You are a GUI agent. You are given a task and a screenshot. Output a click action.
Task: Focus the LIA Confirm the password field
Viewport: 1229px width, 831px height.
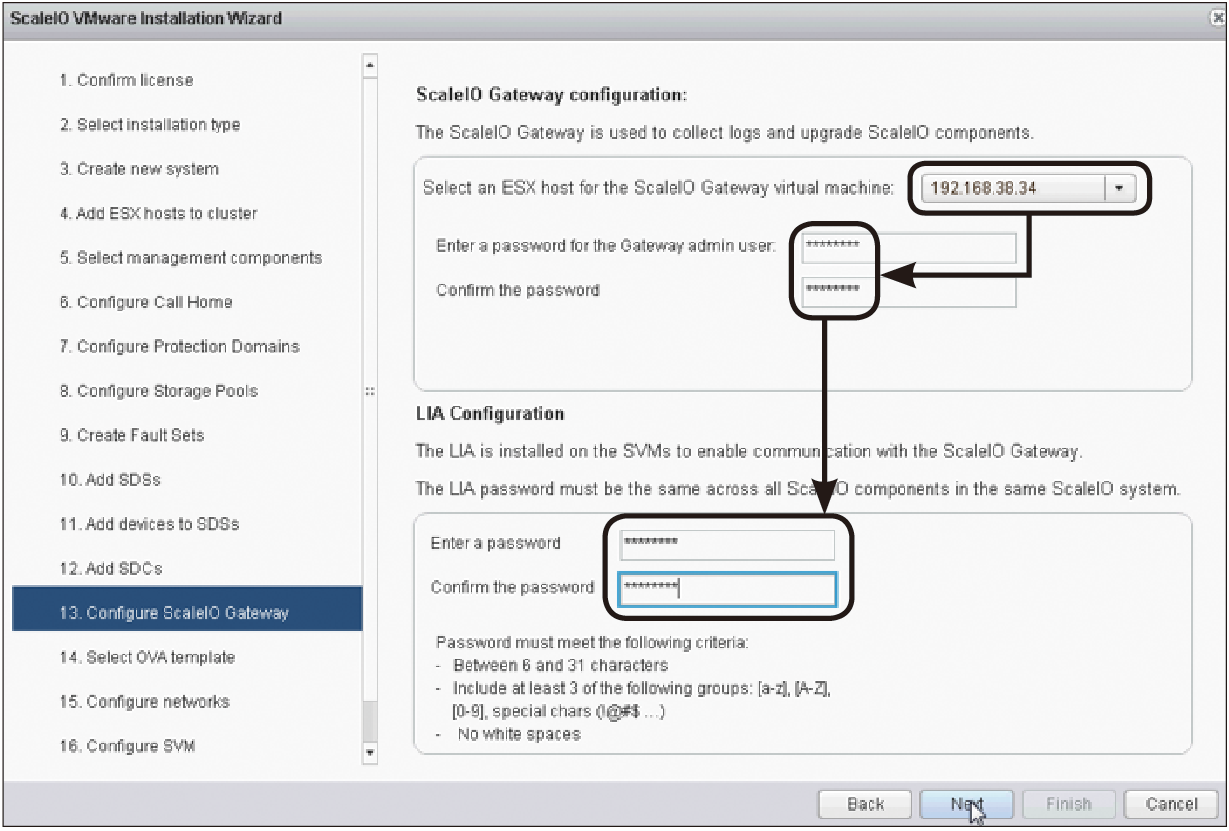tap(727, 588)
